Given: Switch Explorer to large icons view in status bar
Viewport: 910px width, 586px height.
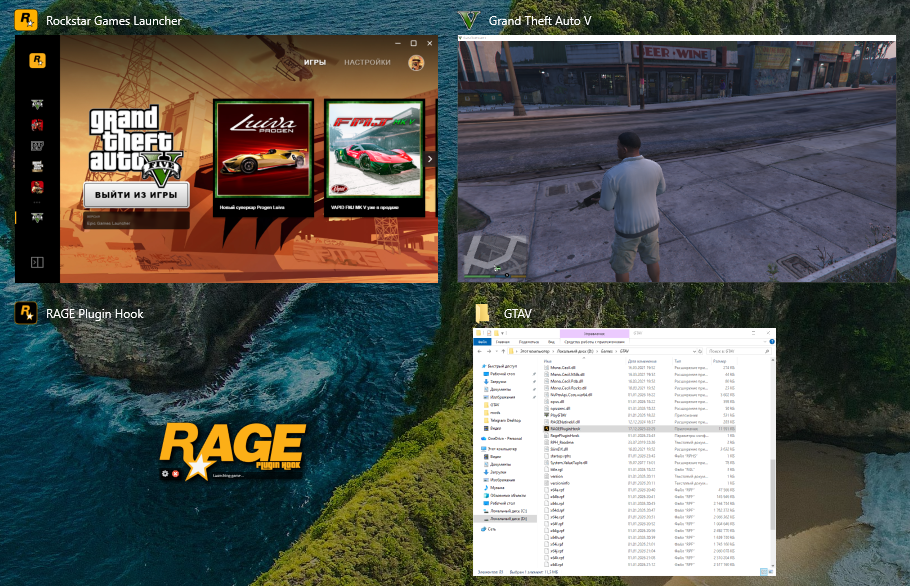Looking at the screenshot, I should point(771,571).
